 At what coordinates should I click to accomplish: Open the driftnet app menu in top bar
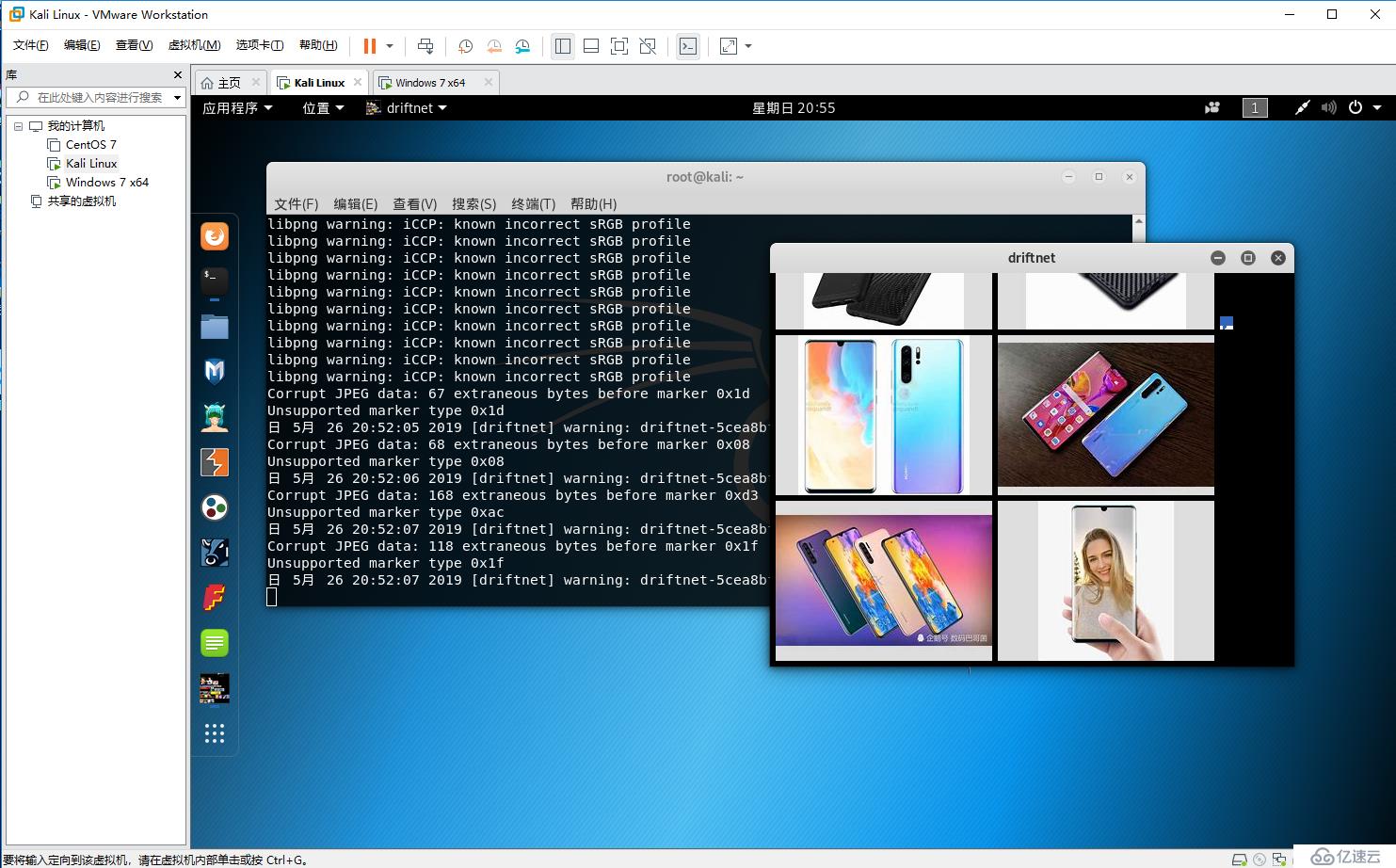click(406, 108)
